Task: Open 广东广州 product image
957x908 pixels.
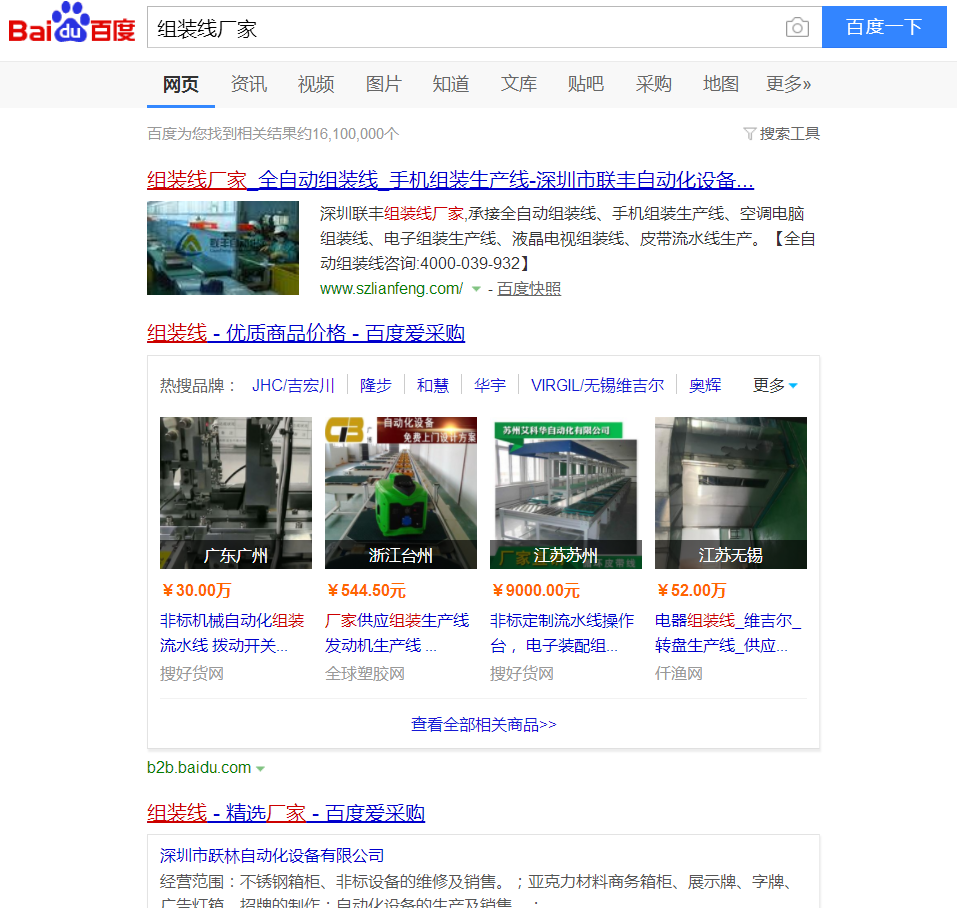Action: pyautogui.click(x=236, y=493)
